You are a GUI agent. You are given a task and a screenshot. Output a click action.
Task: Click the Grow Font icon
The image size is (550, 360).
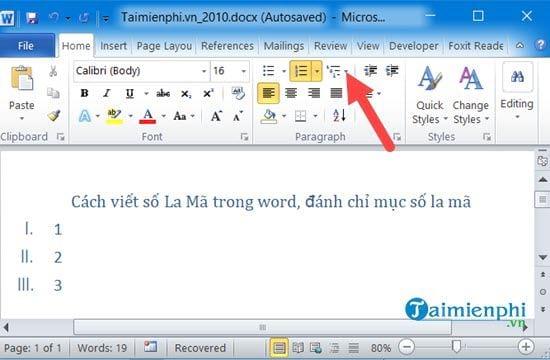click(x=216, y=116)
